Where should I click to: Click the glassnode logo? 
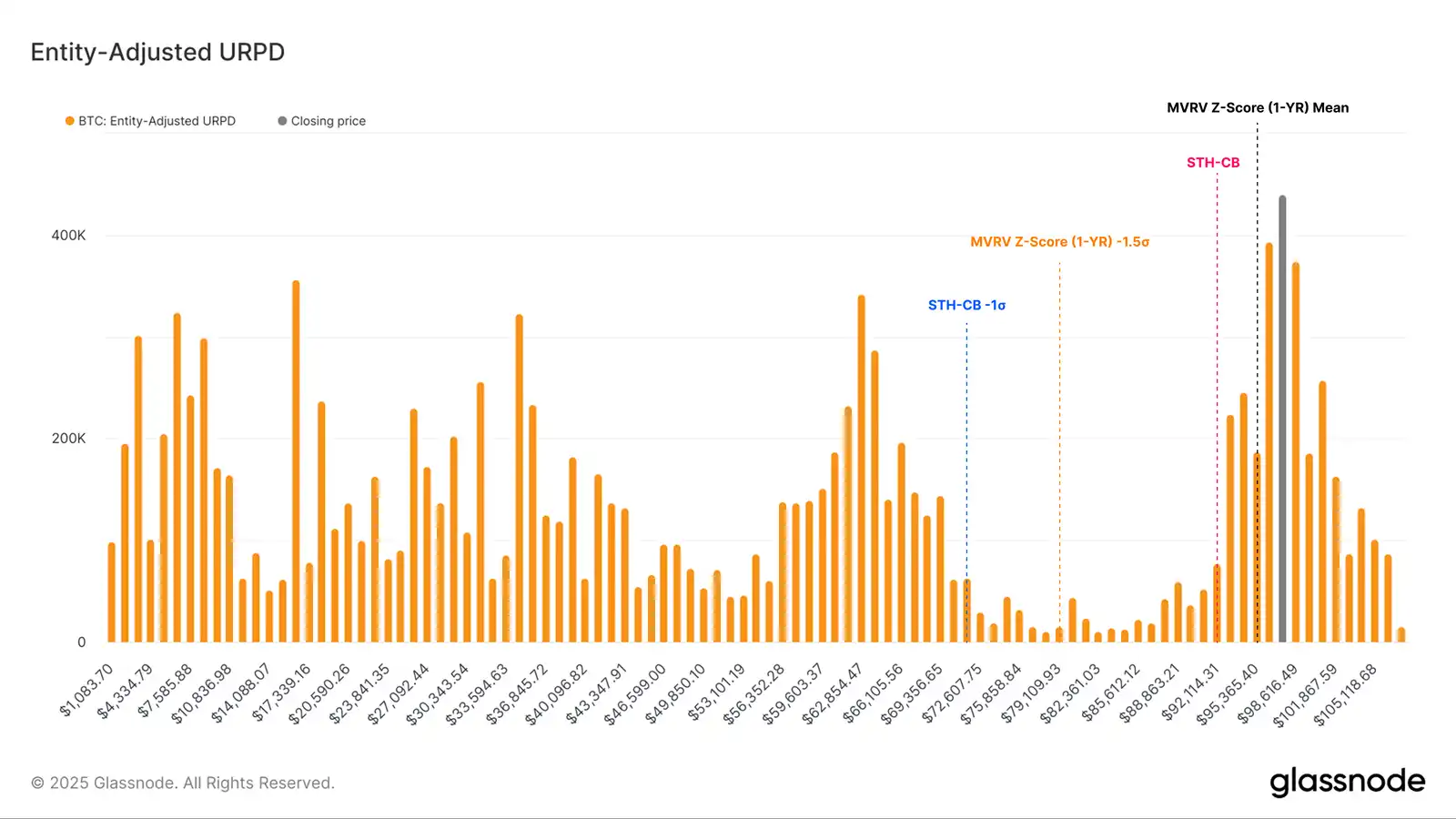tap(1347, 782)
